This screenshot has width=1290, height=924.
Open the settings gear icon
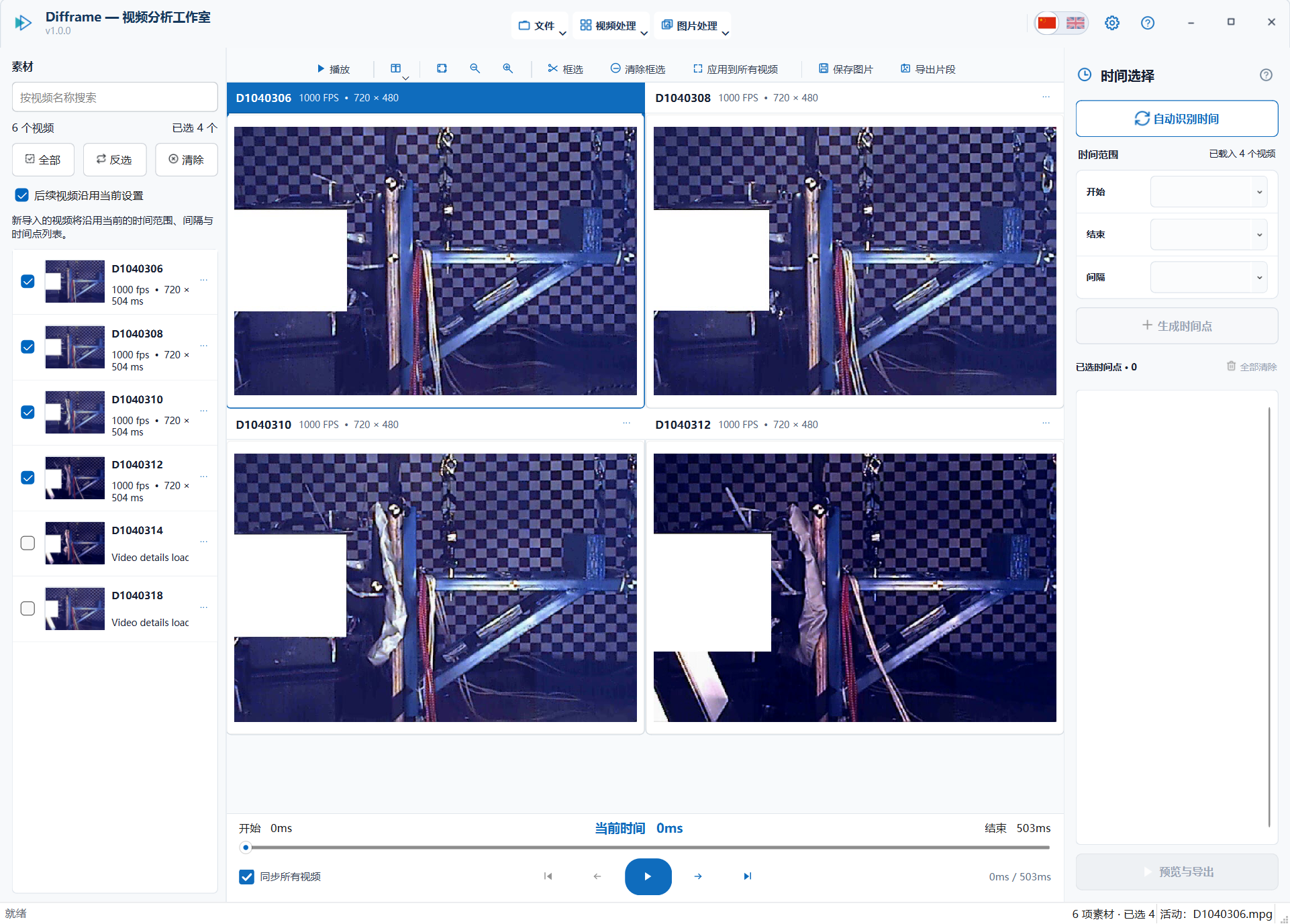coord(1112,23)
